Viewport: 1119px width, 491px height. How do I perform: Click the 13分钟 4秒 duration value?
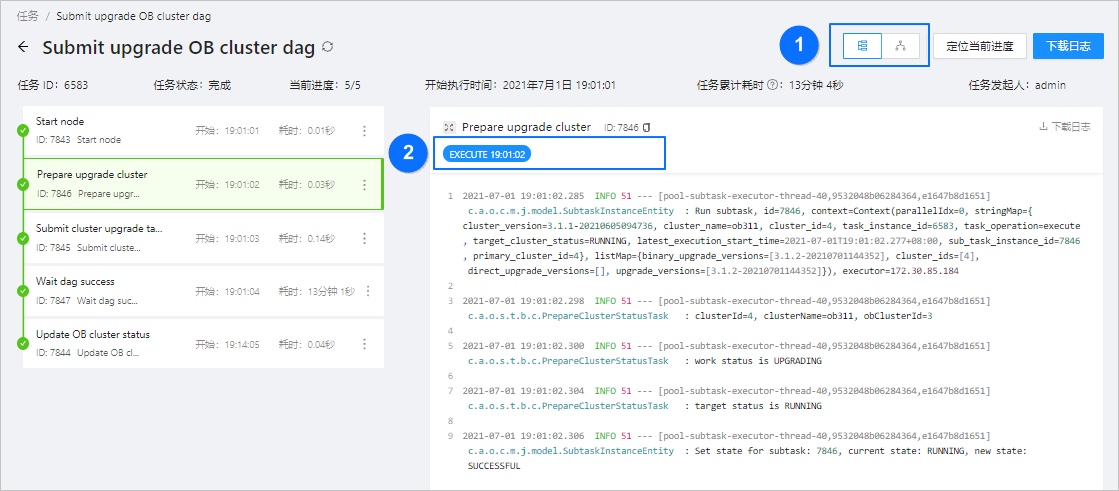coord(816,85)
